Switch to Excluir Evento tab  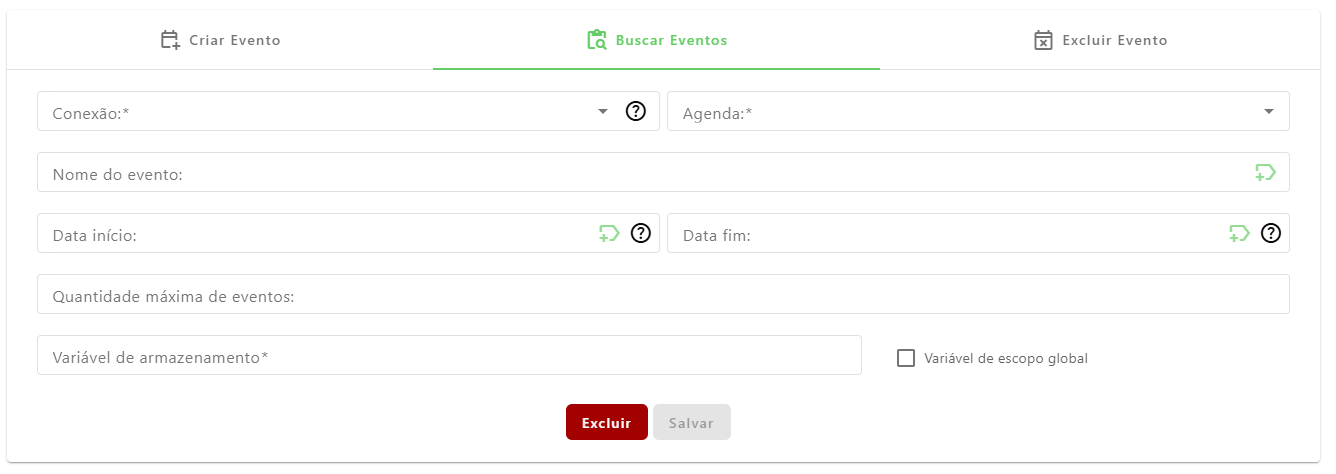click(1100, 41)
